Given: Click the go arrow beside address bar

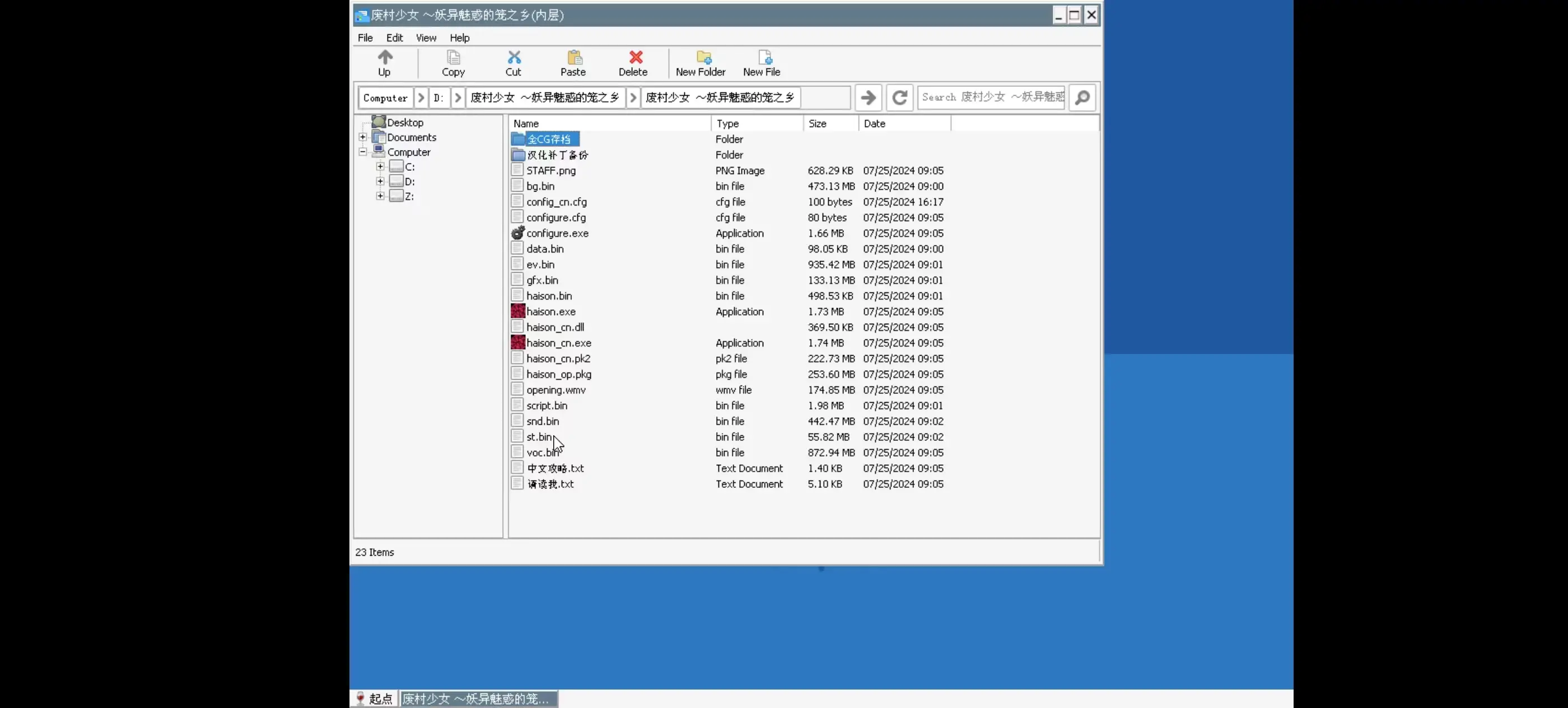Looking at the screenshot, I should click(x=868, y=97).
